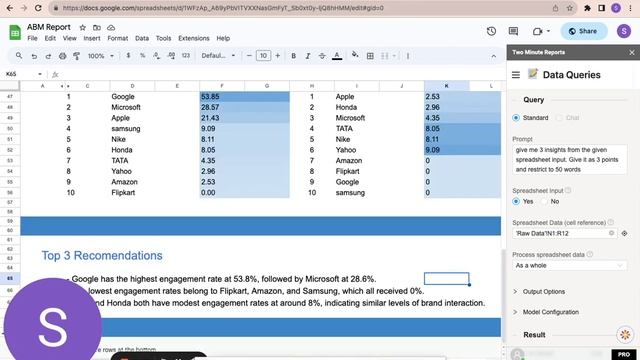Open the comments icon

[513, 31]
